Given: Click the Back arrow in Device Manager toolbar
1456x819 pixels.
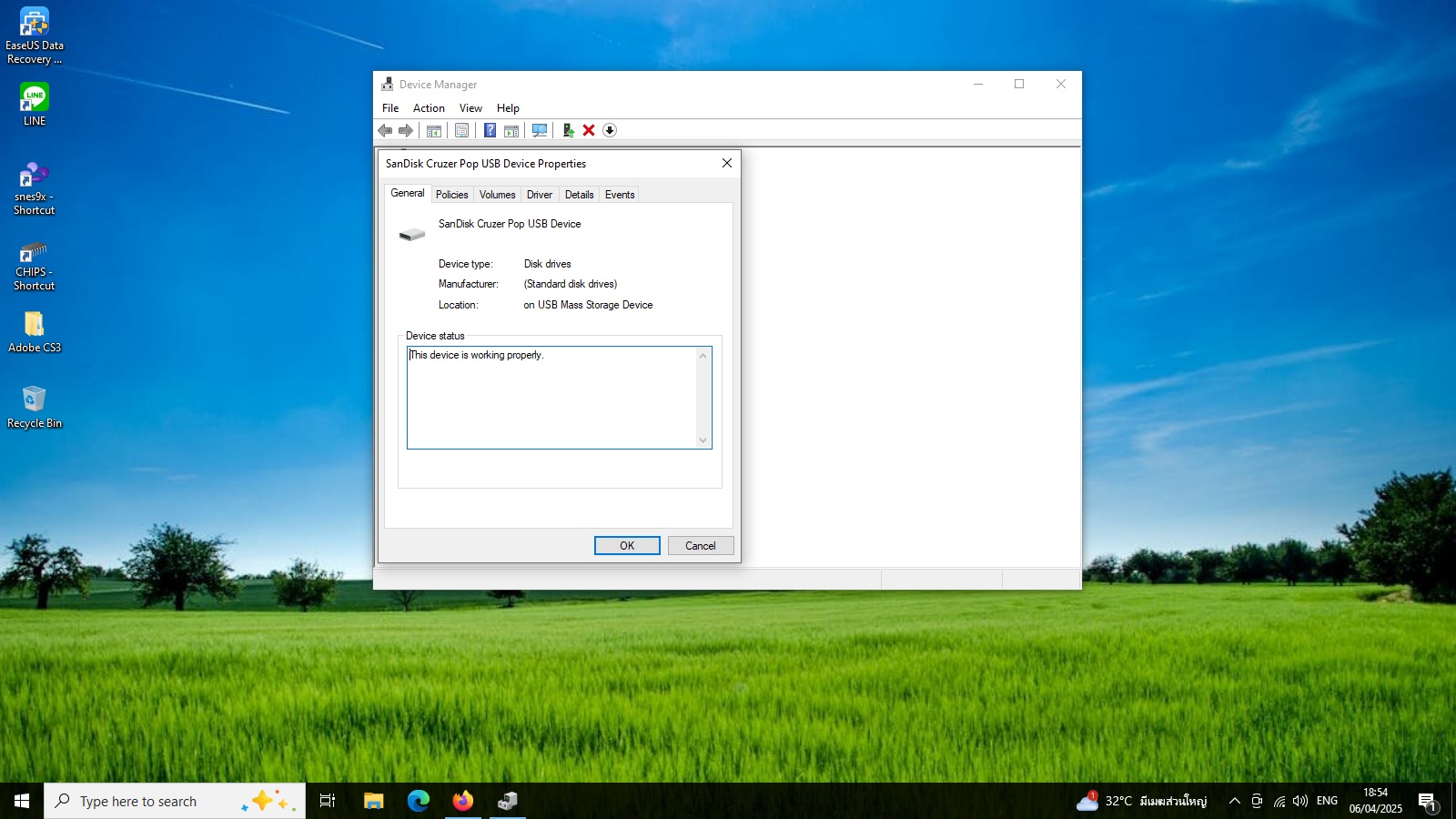Looking at the screenshot, I should pyautogui.click(x=385, y=130).
